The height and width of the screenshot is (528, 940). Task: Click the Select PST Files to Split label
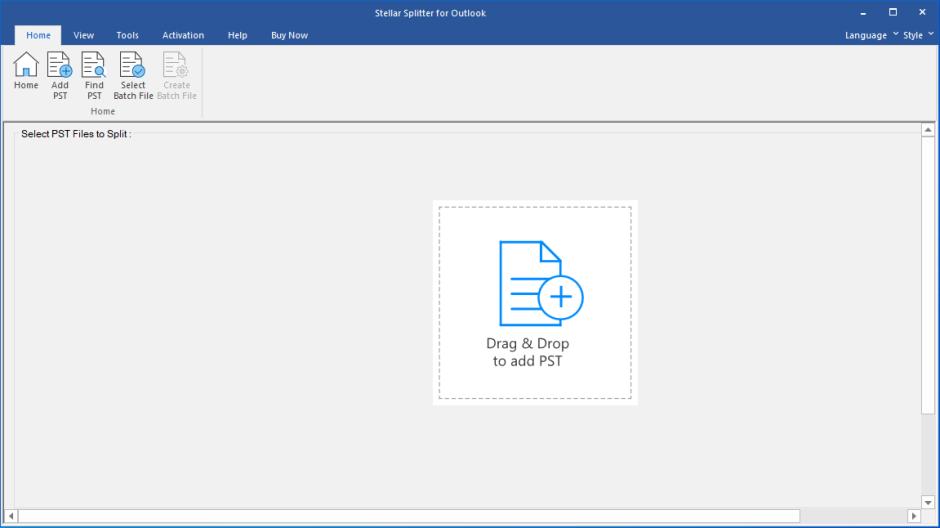click(x=76, y=134)
